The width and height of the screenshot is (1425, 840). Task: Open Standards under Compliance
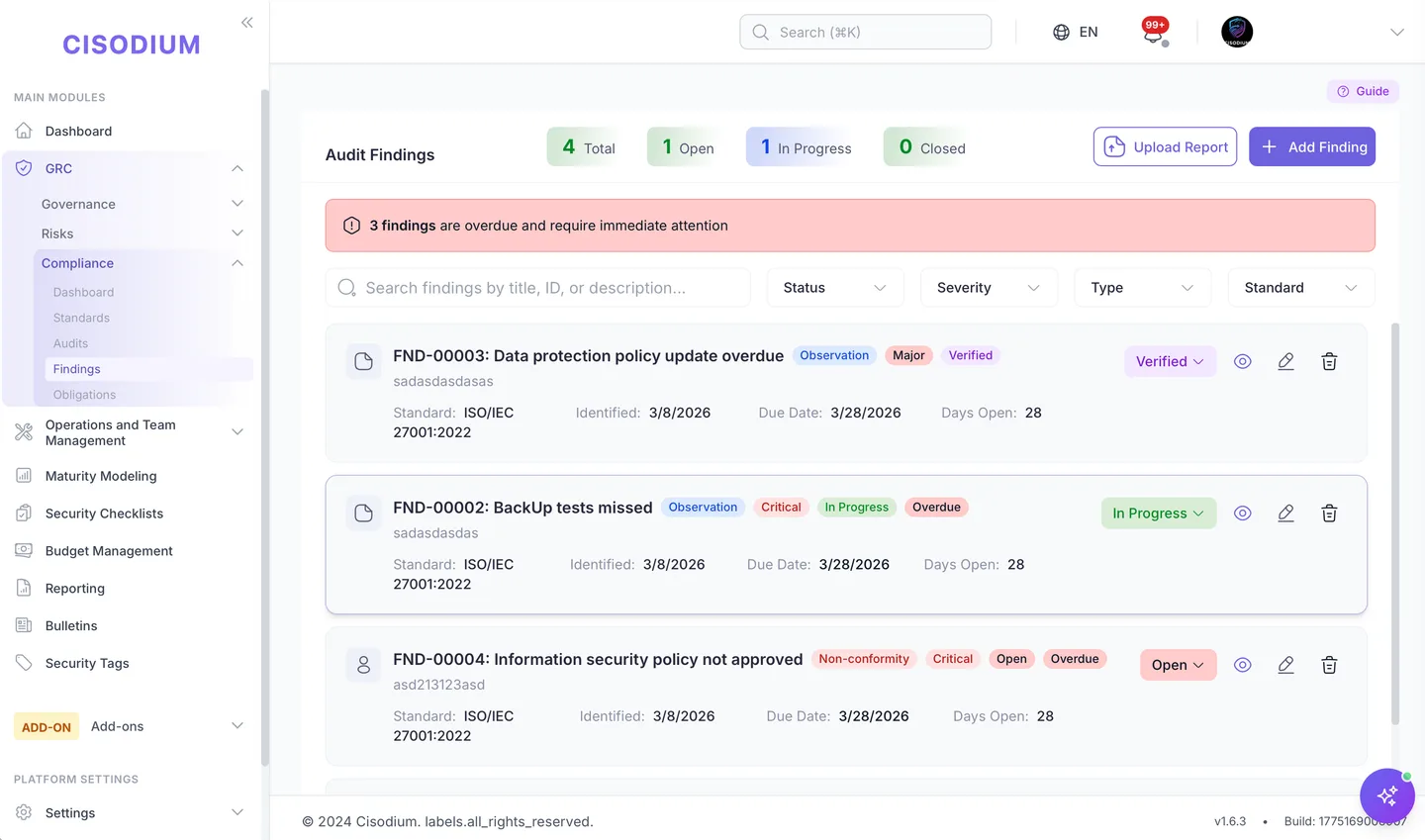81,318
